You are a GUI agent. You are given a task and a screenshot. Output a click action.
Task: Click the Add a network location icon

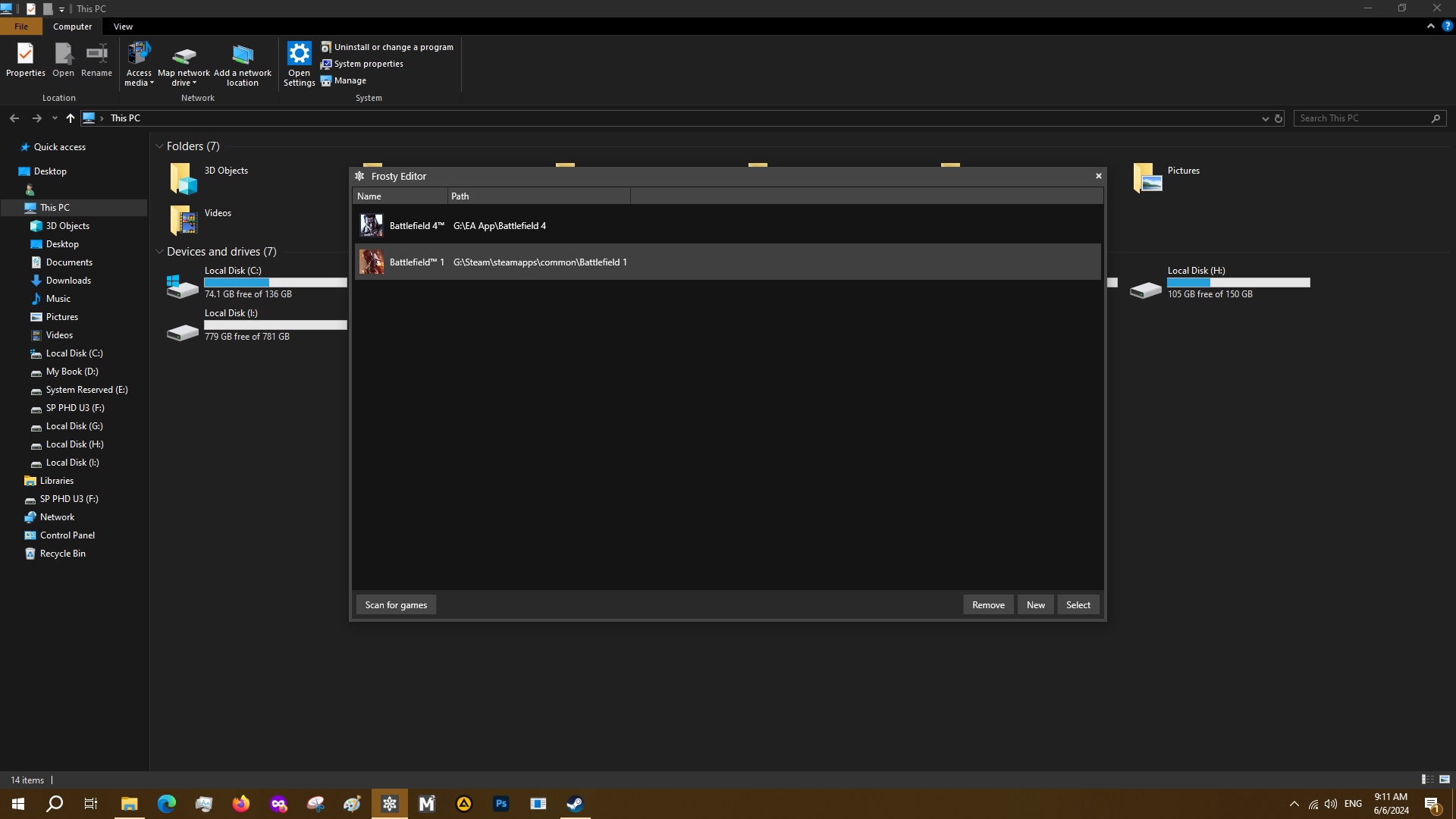coord(243,55)
